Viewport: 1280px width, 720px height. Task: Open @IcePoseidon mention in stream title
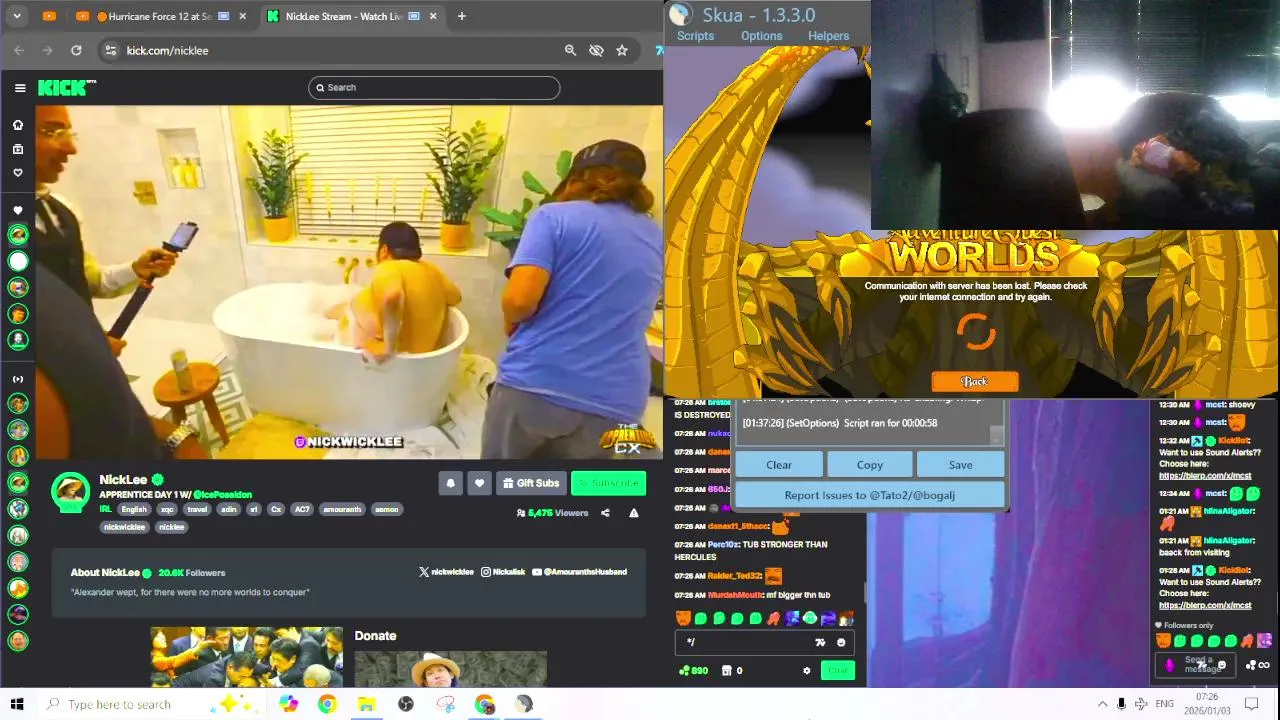pos(222,495)
